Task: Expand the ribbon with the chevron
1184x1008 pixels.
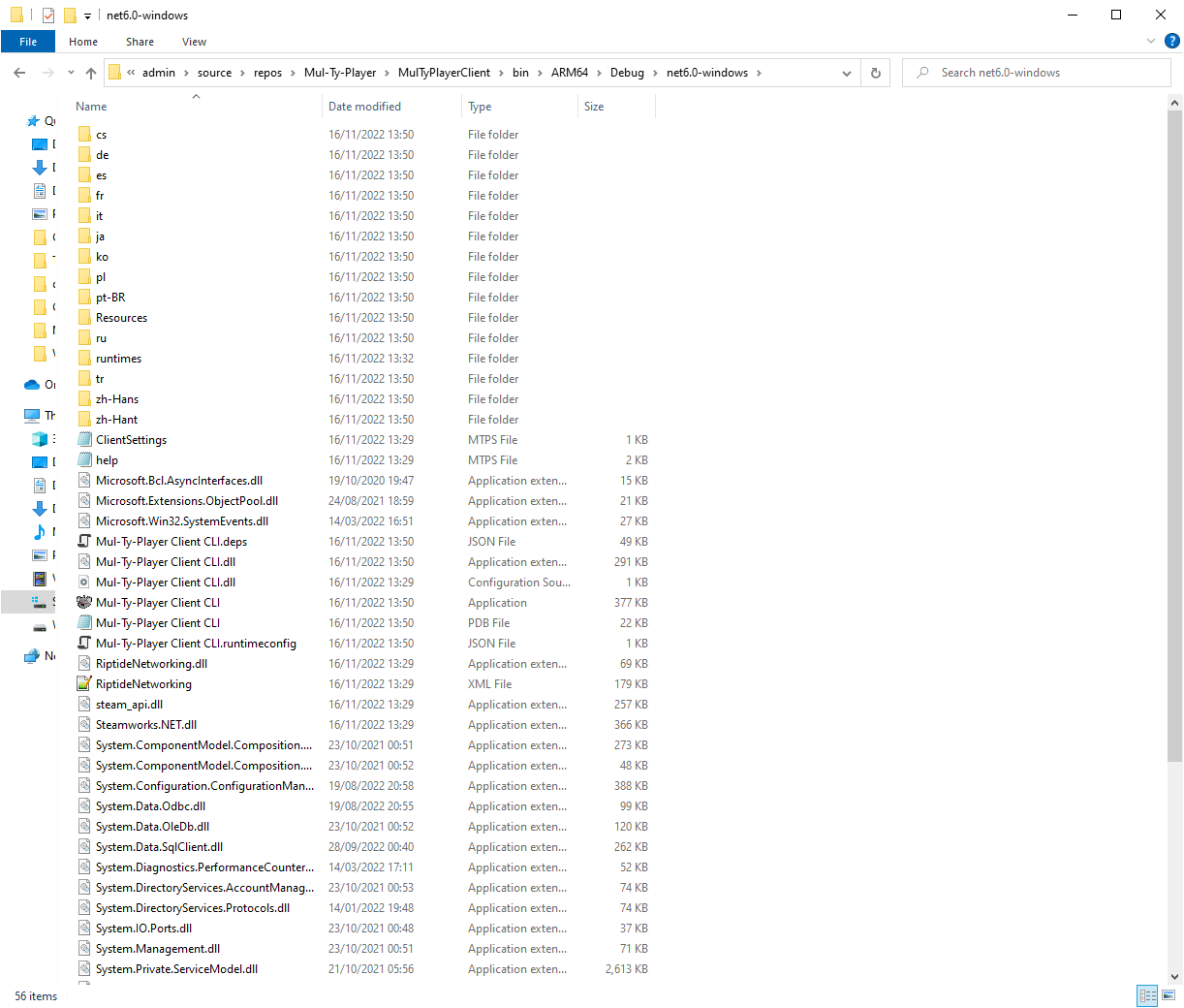Action: (x=1151, y=41)
